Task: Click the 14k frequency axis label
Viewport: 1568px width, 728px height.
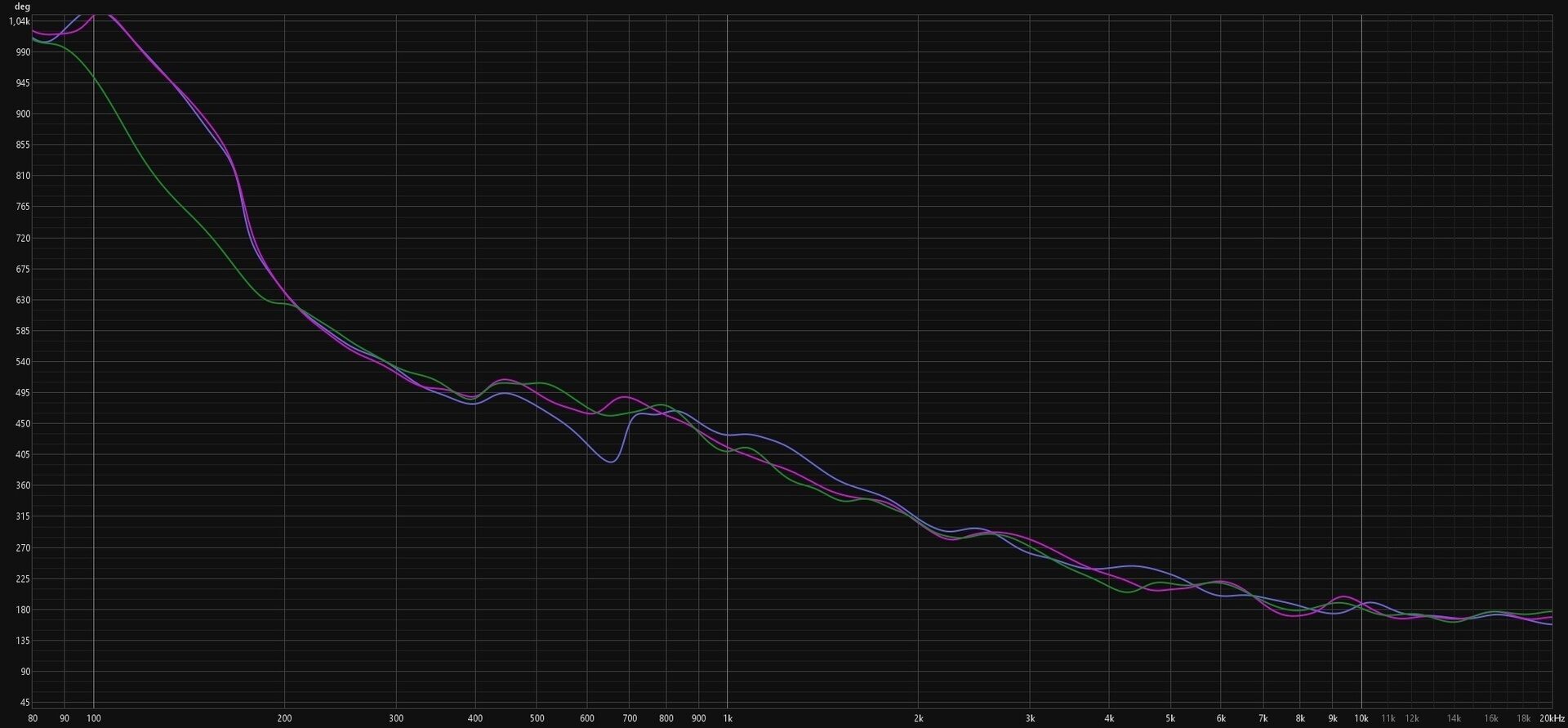Action: [1454, 719]
